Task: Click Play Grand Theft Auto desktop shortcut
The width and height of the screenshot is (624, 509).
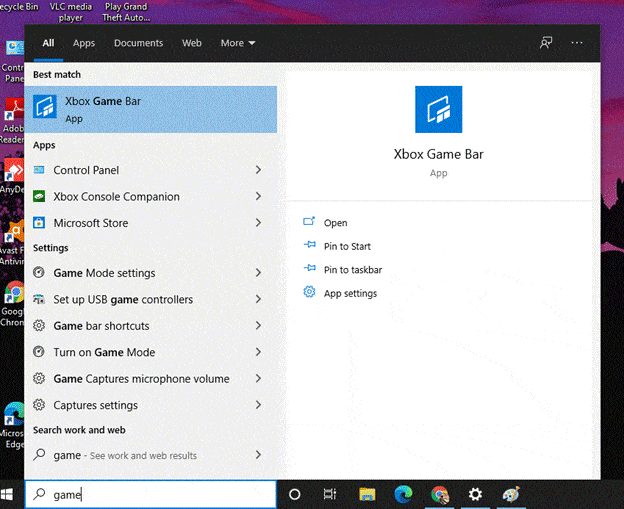Action: (x=126, y=12)
